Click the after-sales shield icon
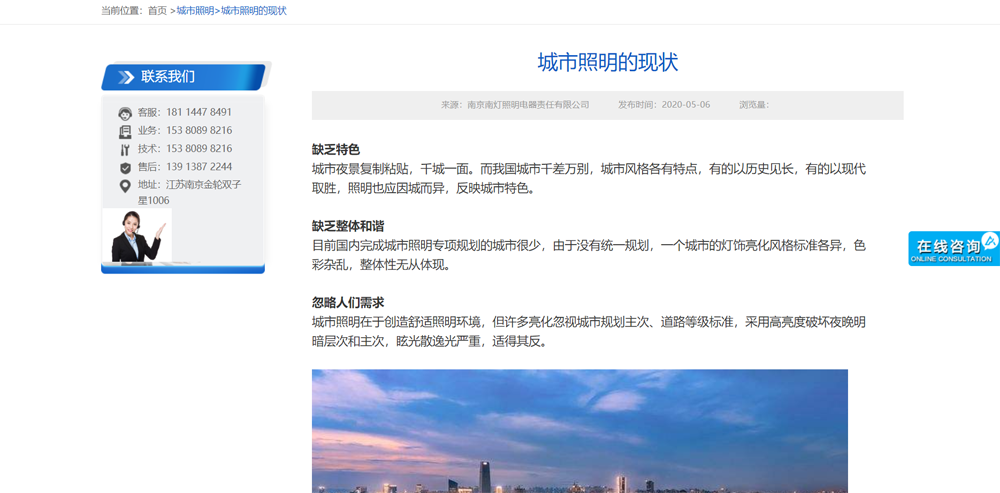The image size is (1000, 493). [125, 168]
